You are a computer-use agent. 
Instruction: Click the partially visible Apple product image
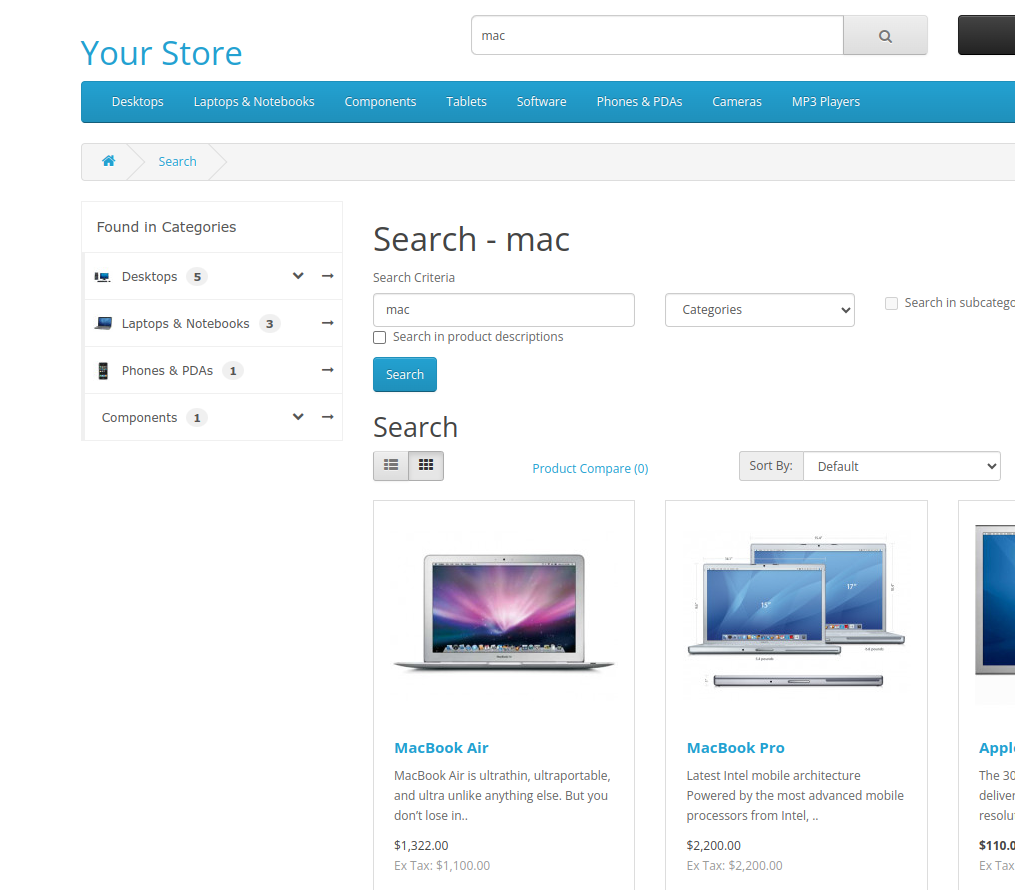point(995,612)
